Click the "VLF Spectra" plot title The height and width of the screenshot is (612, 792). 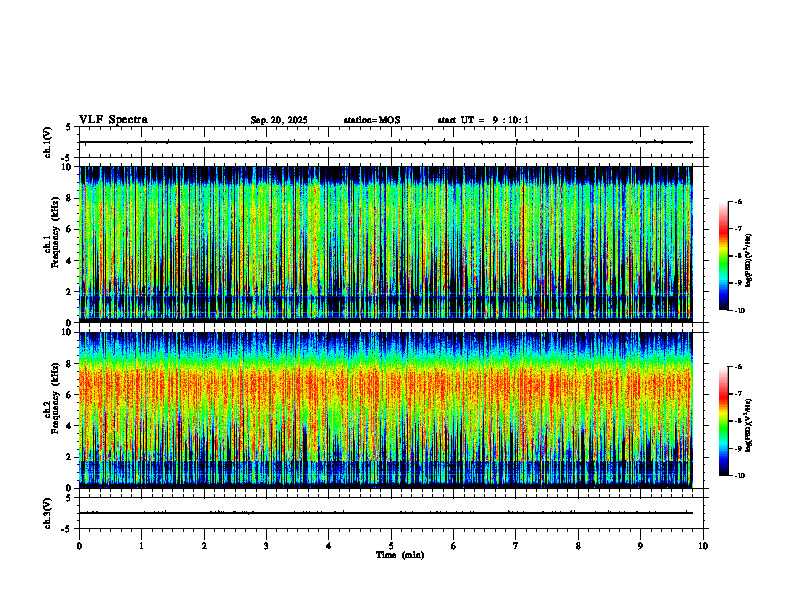point(113,119)
